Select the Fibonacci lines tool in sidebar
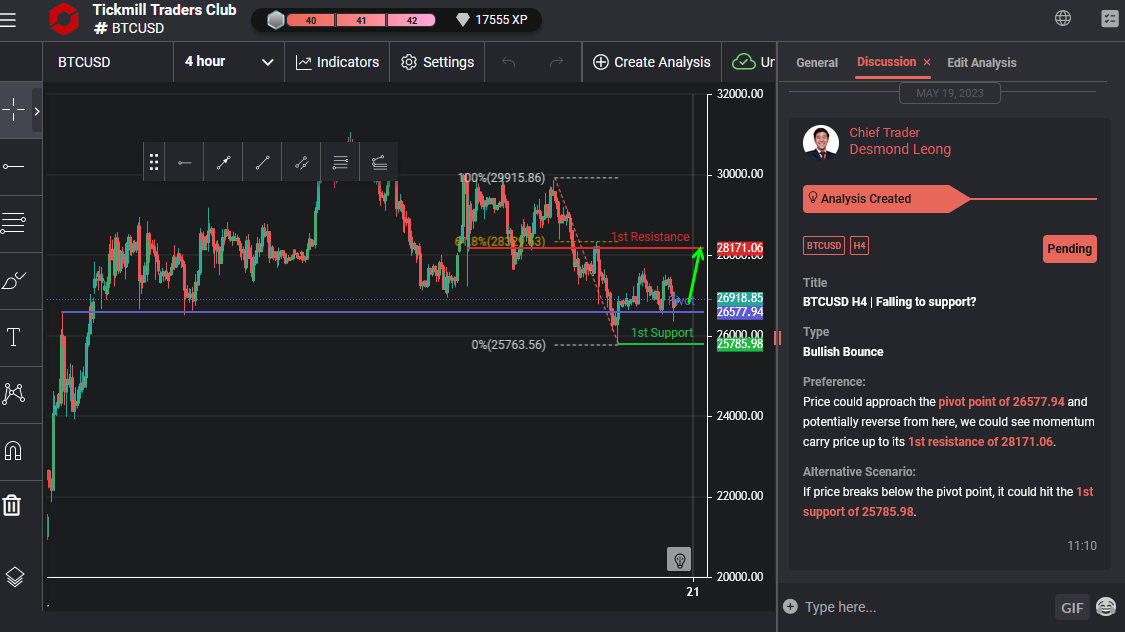1125x632 pixels. point(14,223)
